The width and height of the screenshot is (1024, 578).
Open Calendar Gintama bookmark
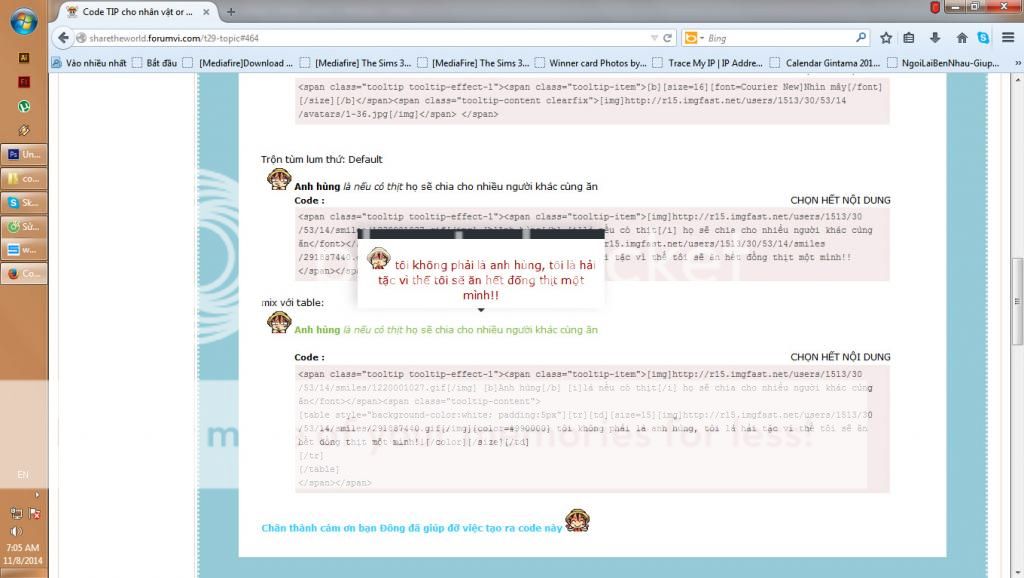[x=825, y=63]
